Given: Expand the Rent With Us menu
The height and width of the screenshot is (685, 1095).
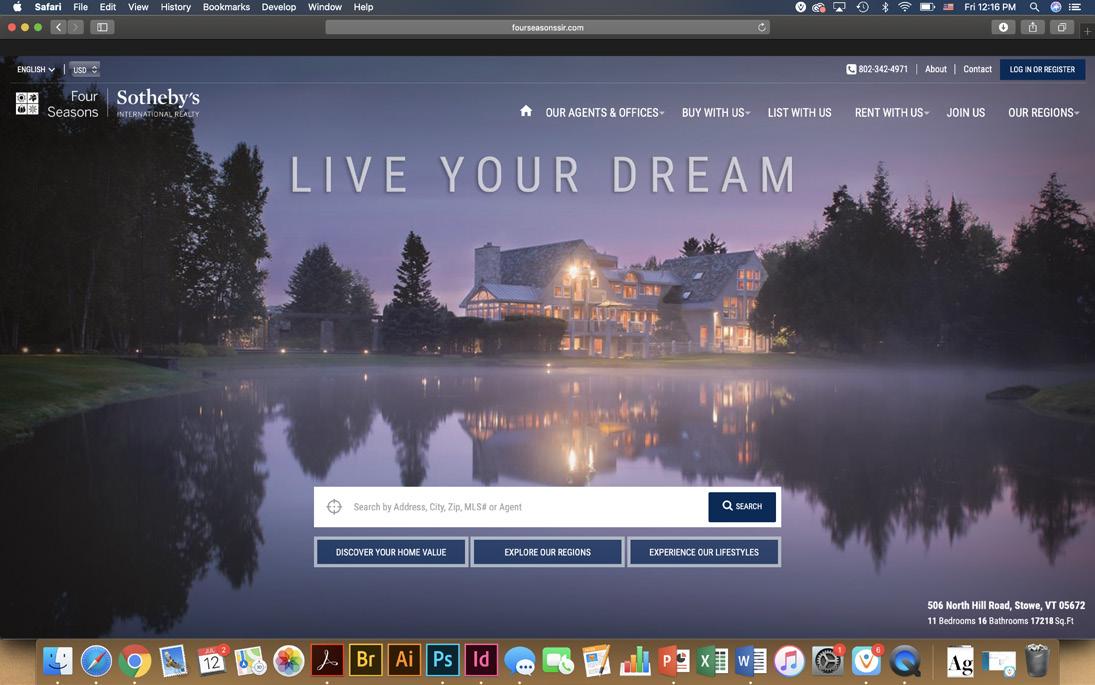Looking at the screenshot, I should click(x=892, y=112).
